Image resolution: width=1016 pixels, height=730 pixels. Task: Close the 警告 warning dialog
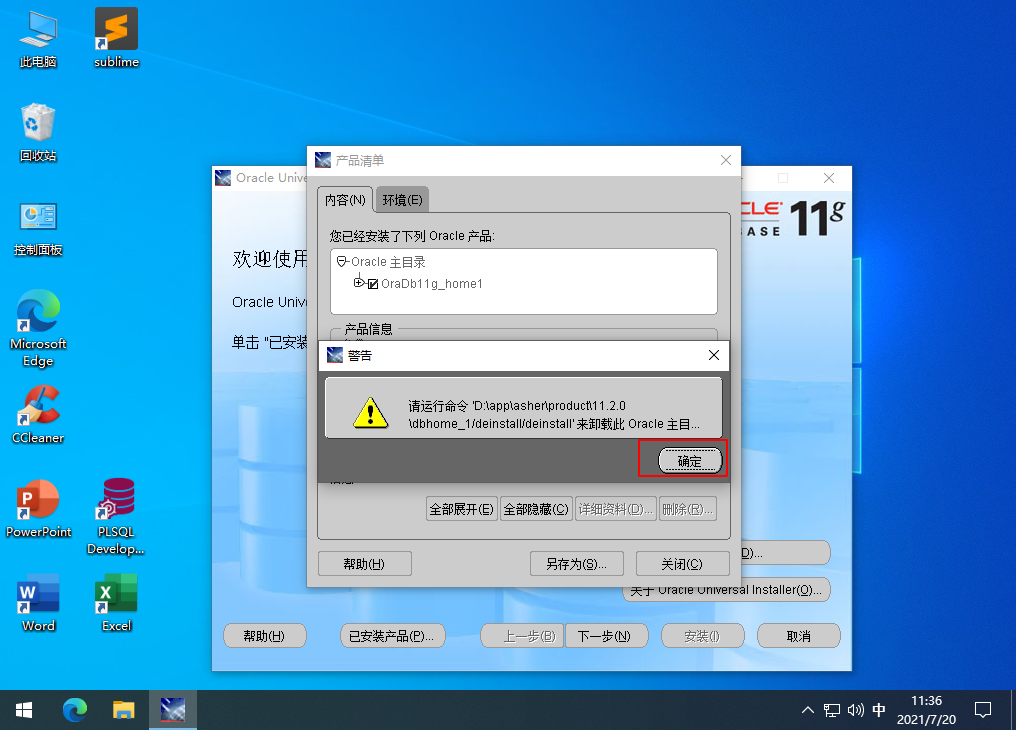713,355
